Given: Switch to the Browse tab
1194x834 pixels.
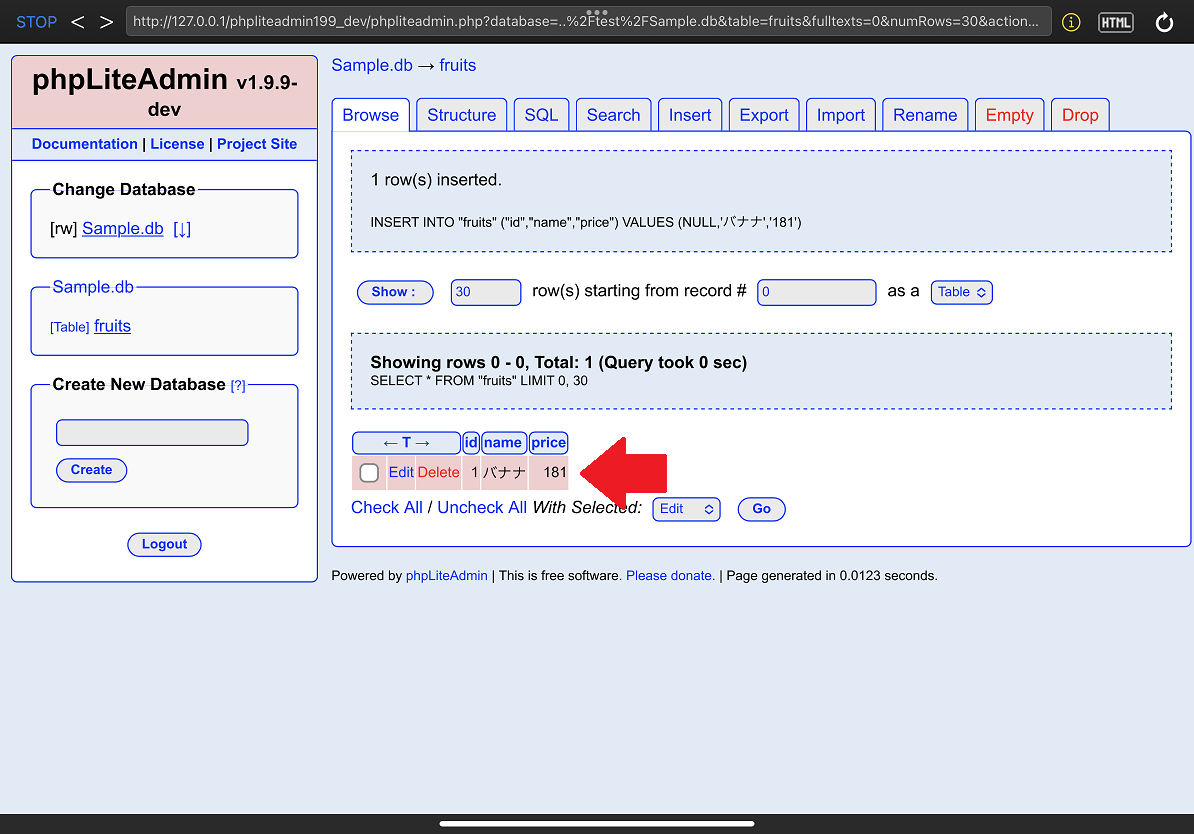Looking at the screenshot, I should coord(371,115).
